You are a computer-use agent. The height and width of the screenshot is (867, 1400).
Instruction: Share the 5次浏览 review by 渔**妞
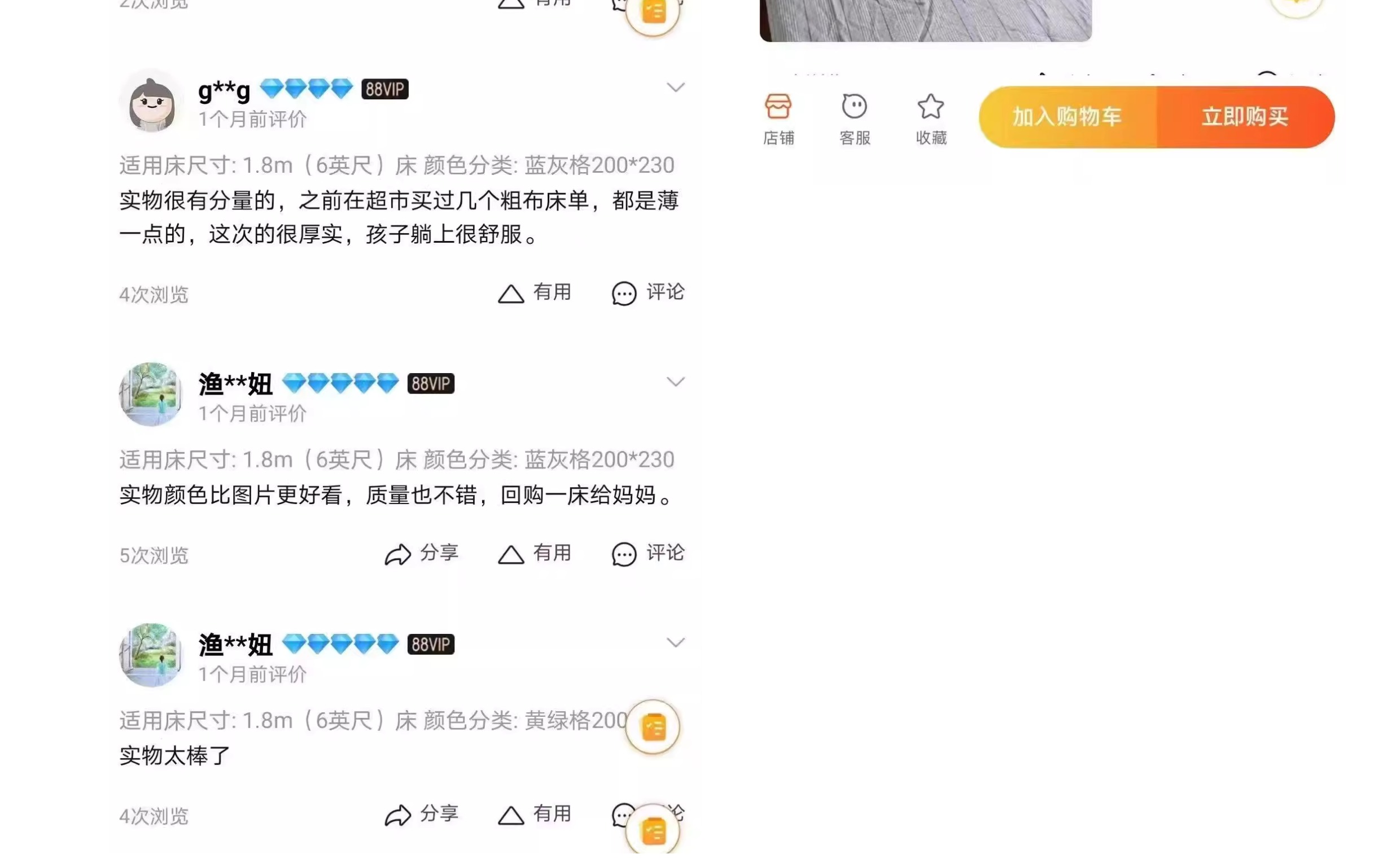[x=421, y=554]
